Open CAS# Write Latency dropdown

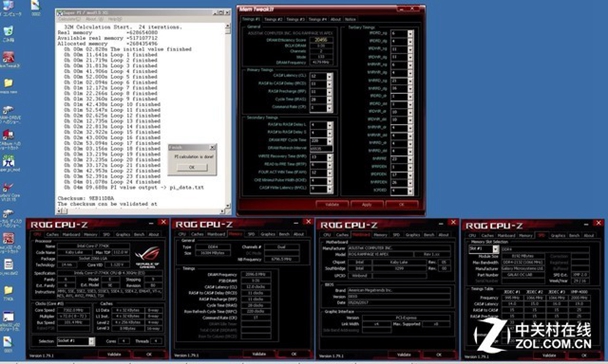(329, 189)
